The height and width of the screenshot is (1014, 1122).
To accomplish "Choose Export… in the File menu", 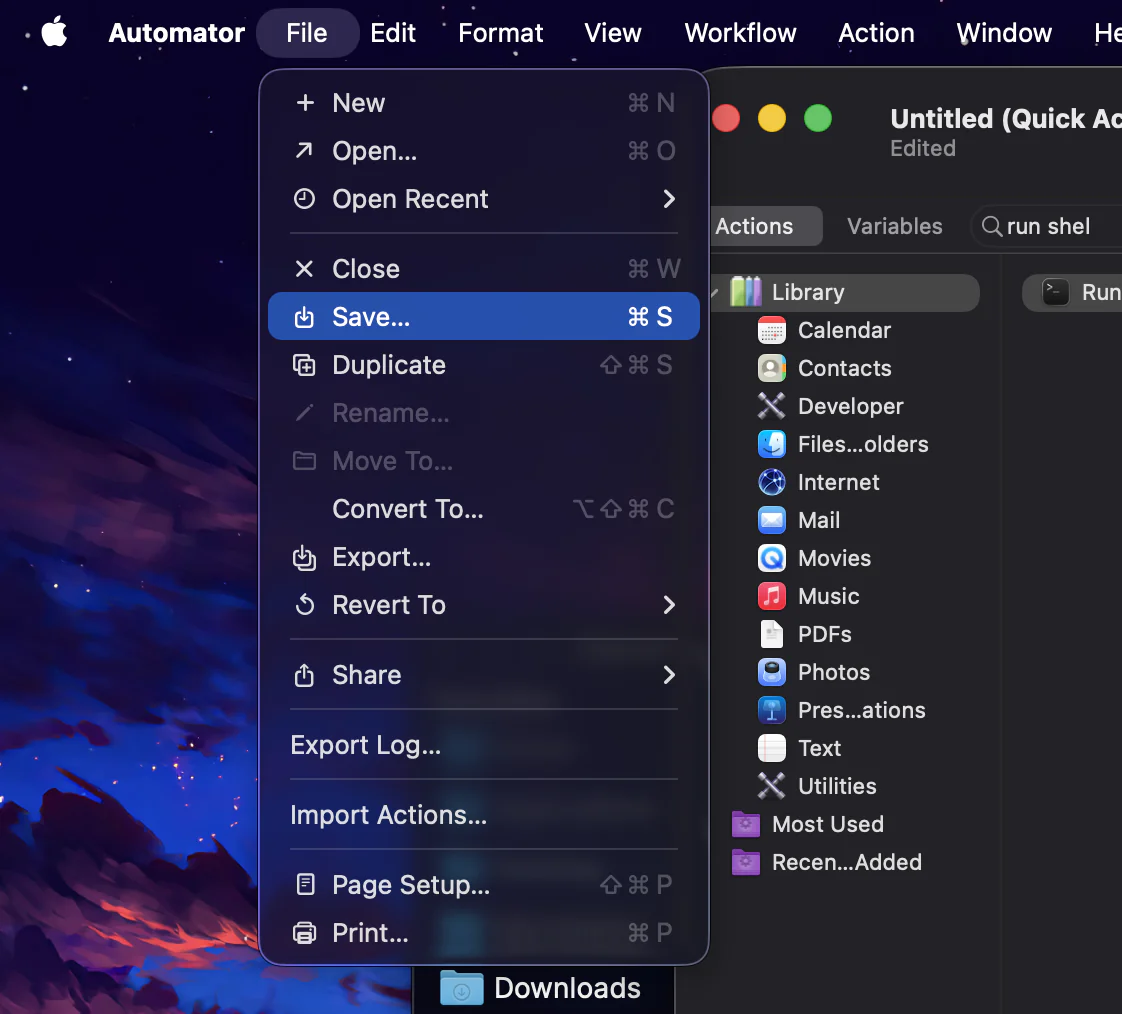I will pos(484,557).
